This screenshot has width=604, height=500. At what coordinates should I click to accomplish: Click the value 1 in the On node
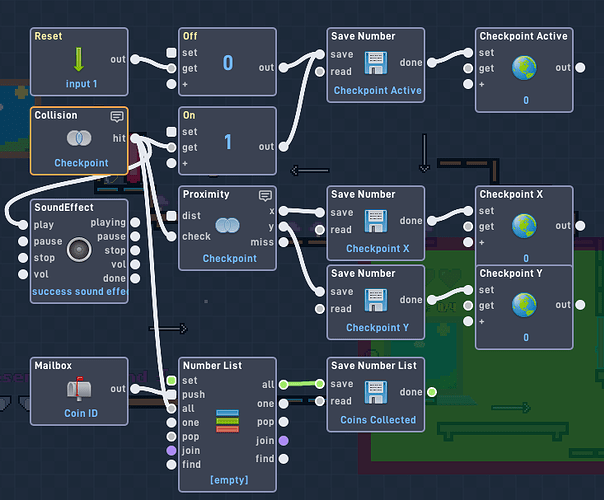point(228,142)
